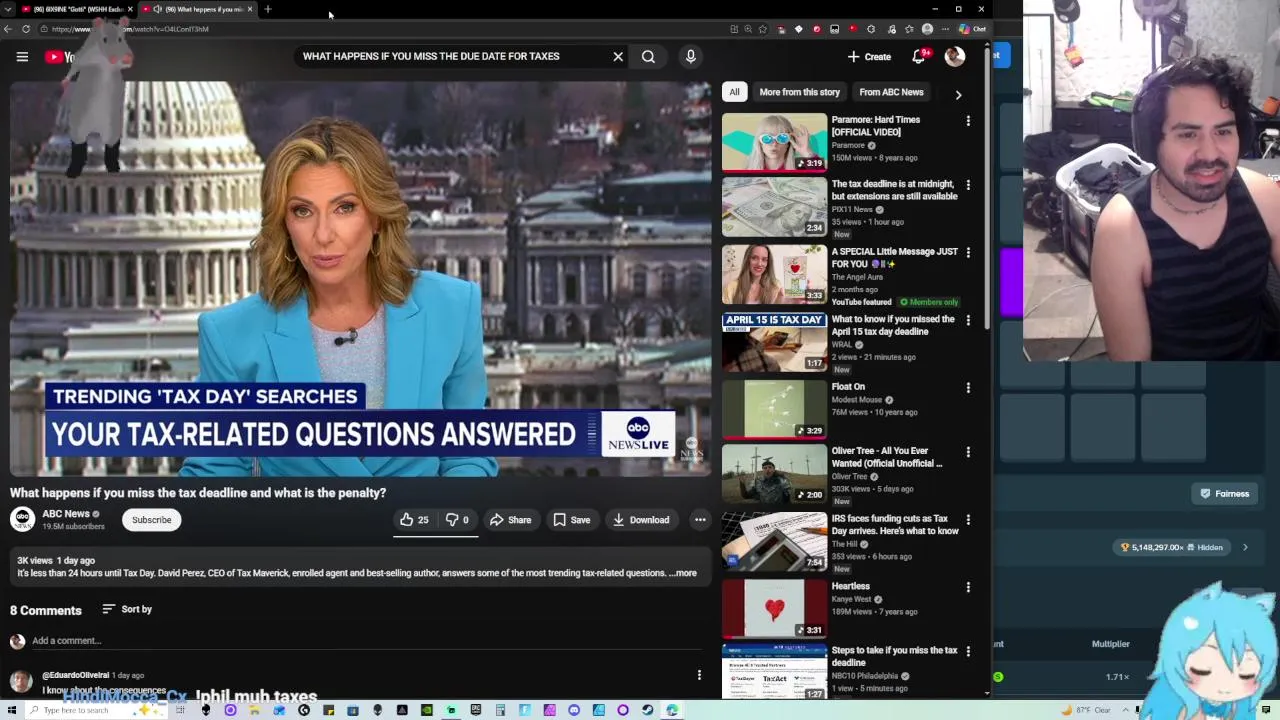Select the From ABC News chip
Viewport: 1280px width, 720px height.
[891, 92]
